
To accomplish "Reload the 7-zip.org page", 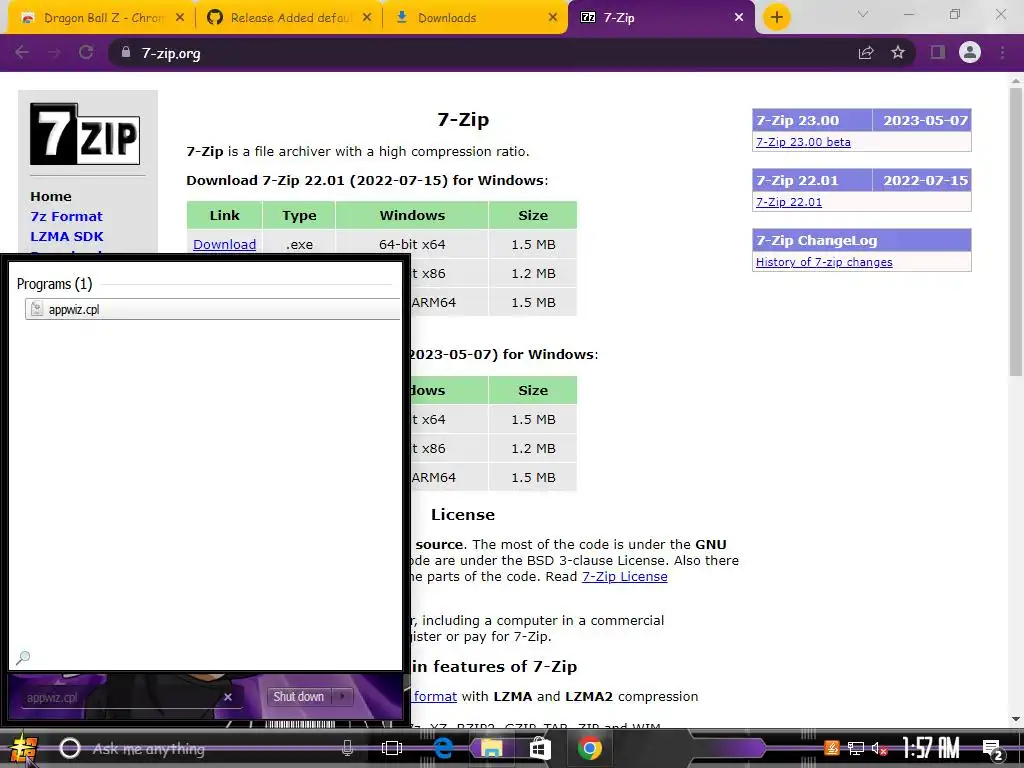I will [86, 52].
